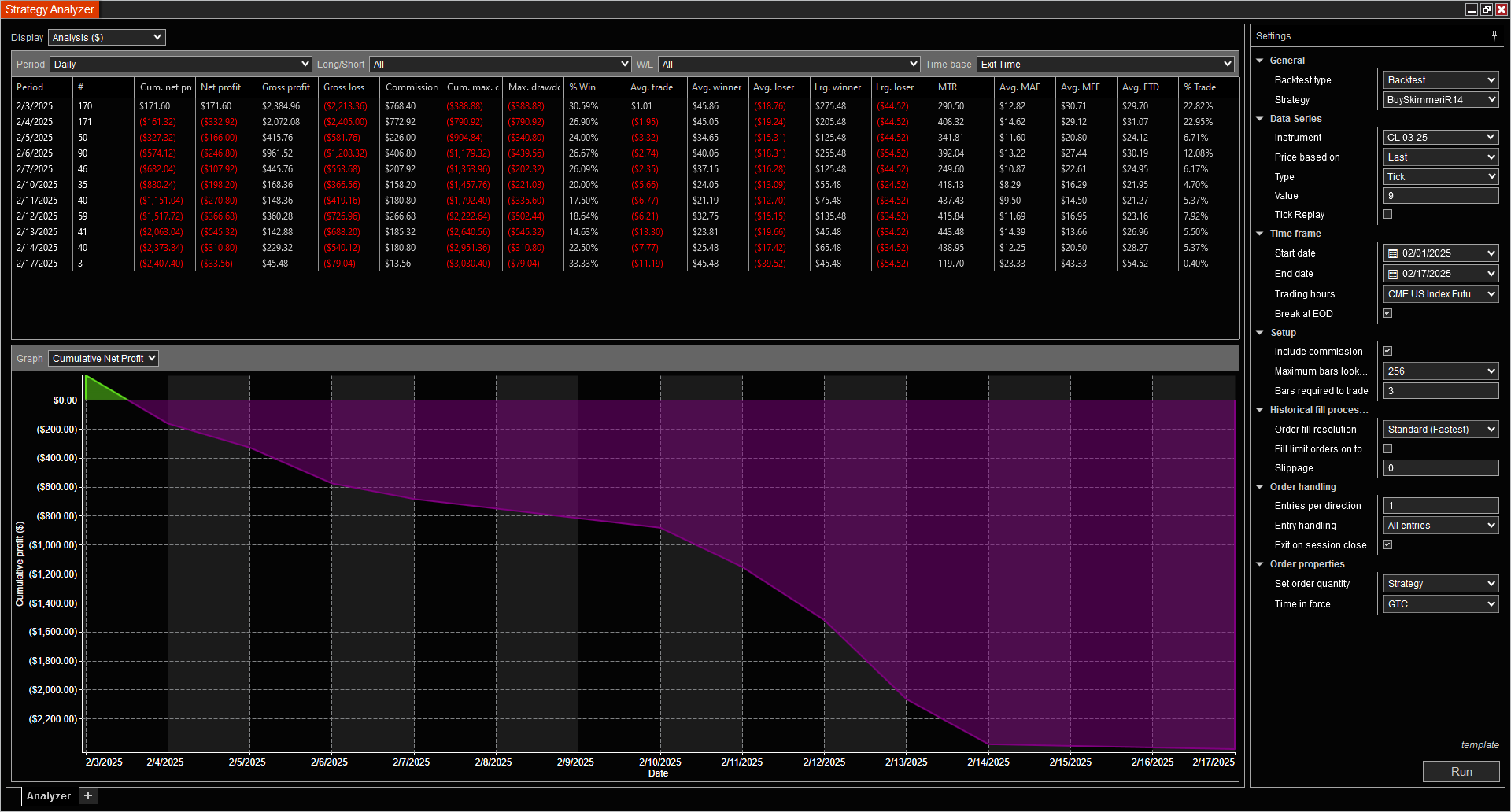The width and height of the screenshot is (1511, 812).
Task: Select the 2/6/2025 period row
Action: (x=626, y=153)
